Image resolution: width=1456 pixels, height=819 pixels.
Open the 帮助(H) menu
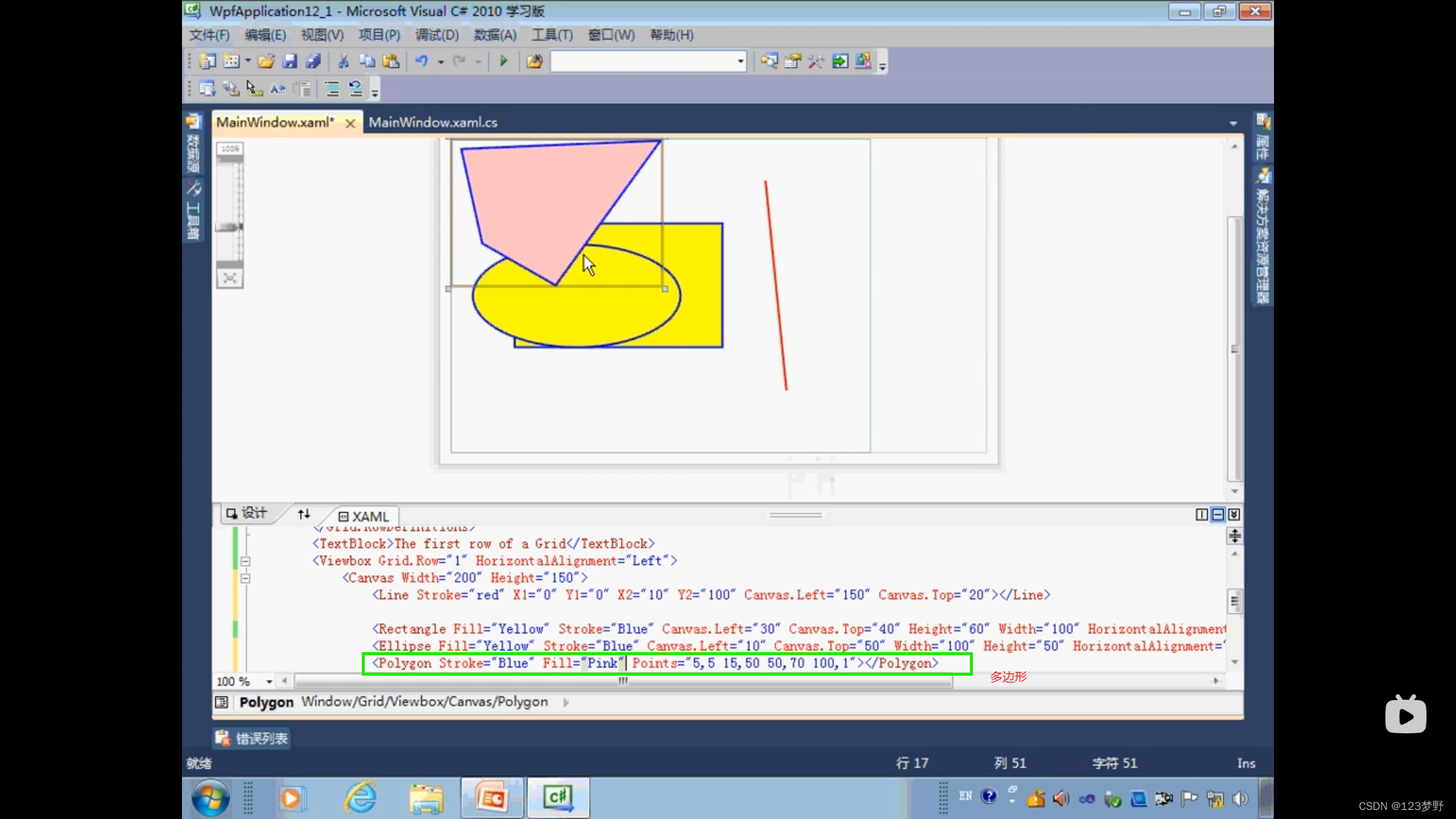point(671,35)
